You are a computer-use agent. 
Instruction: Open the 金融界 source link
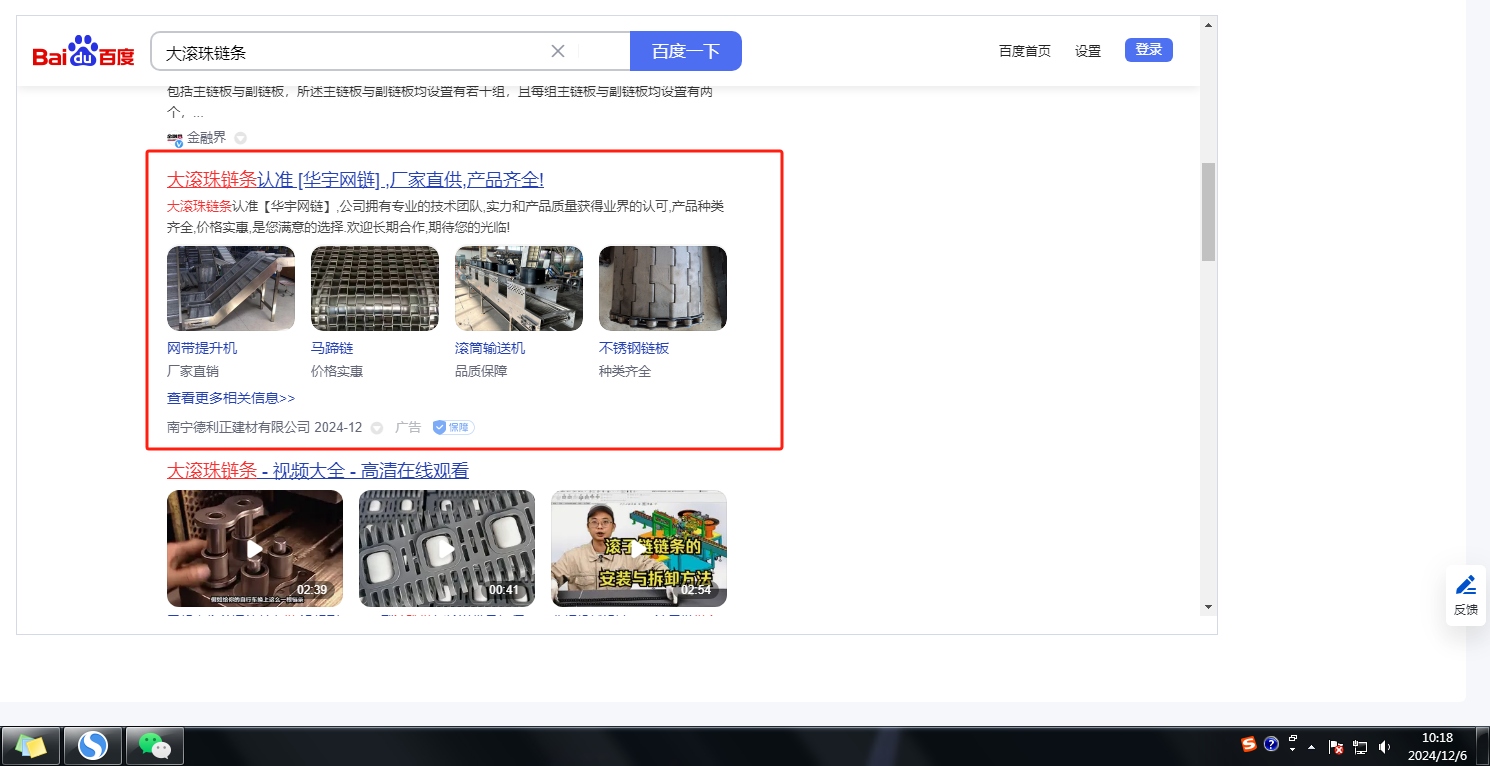[206, 138]
